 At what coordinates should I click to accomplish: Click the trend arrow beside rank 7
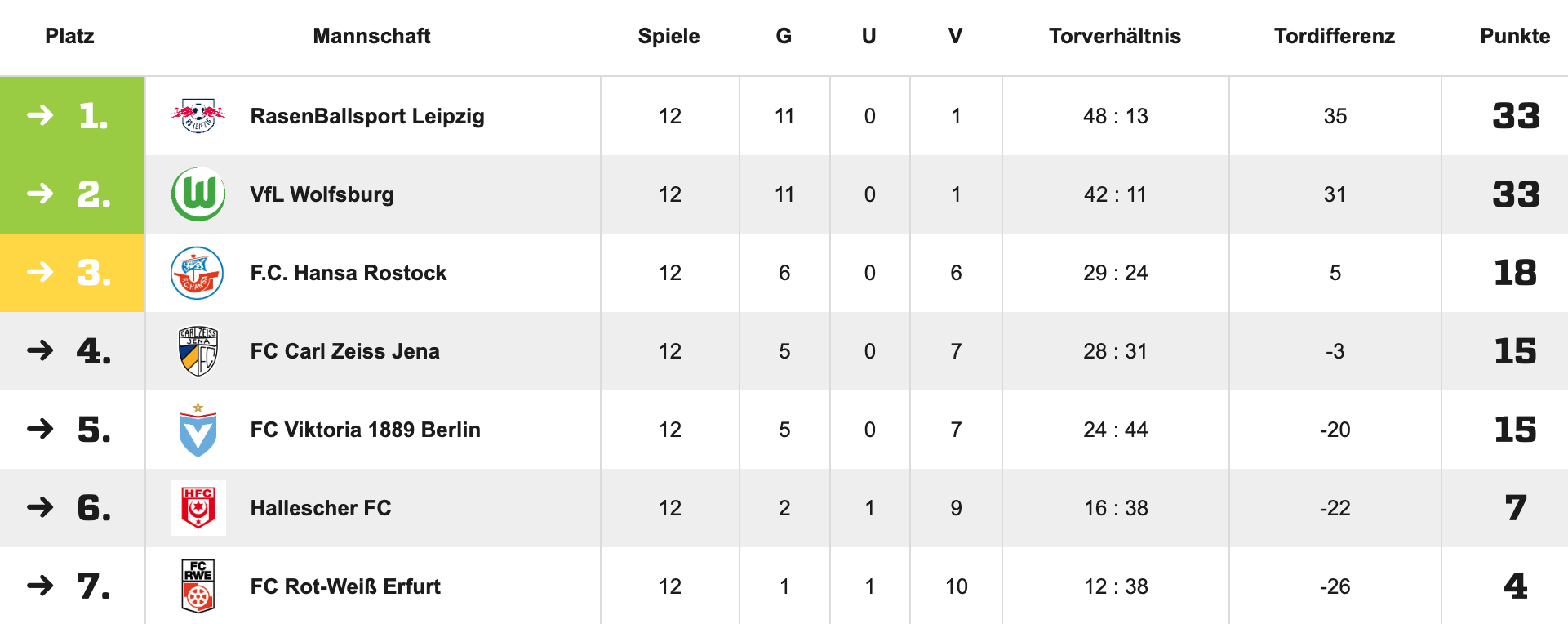40,586
